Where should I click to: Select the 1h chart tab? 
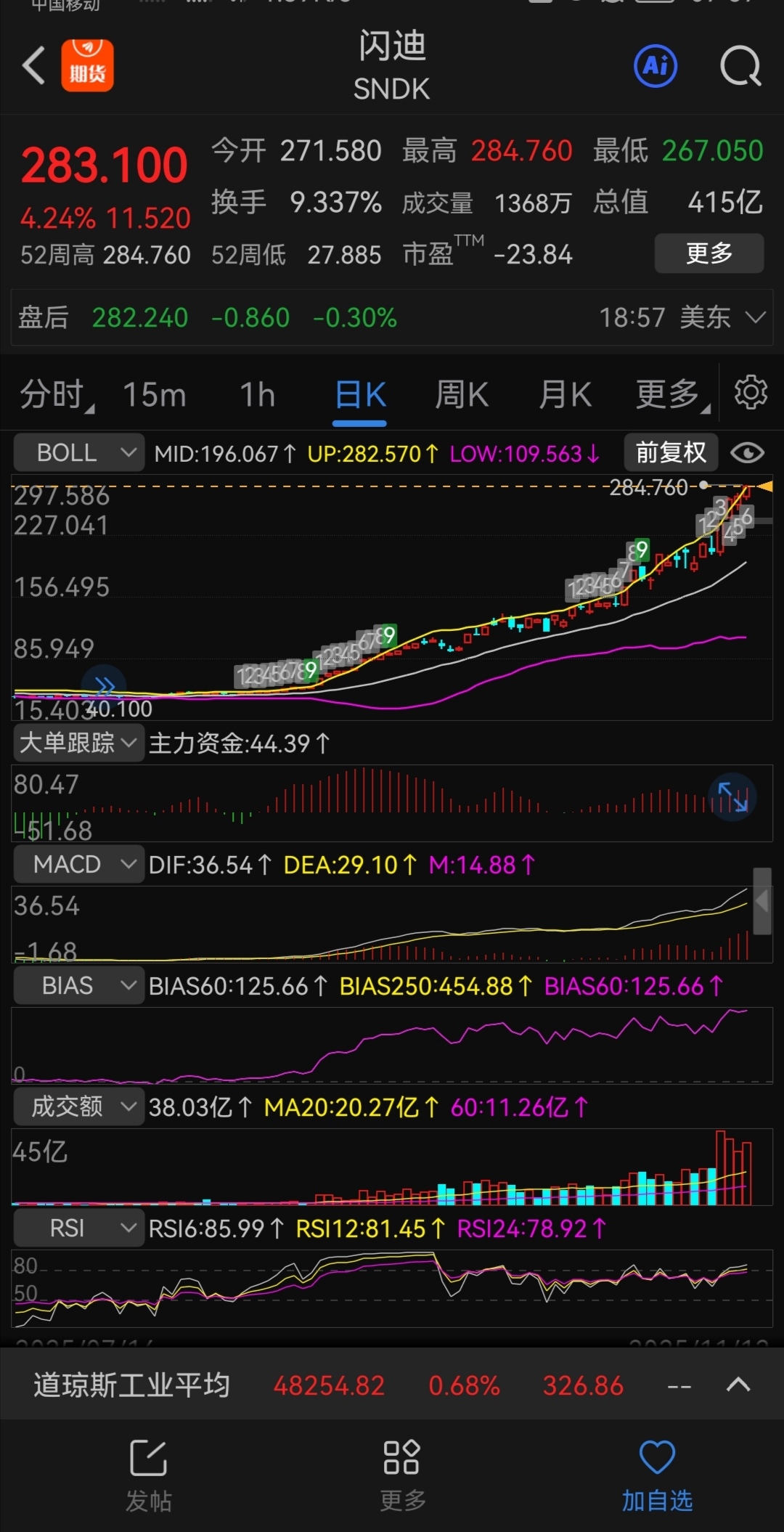258,395
